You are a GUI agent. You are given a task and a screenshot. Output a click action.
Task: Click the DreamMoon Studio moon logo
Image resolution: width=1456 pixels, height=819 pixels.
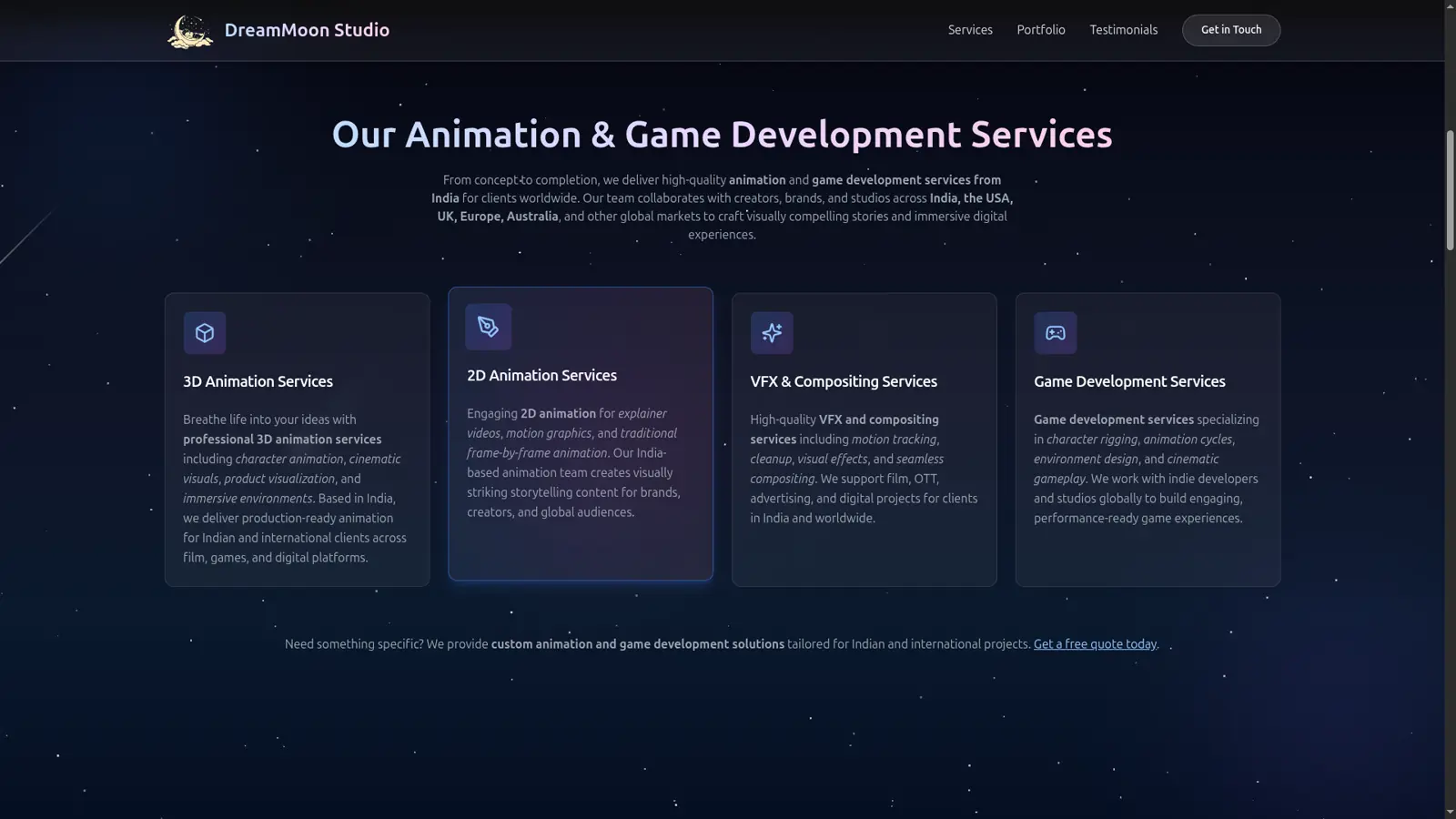point(190,31)
